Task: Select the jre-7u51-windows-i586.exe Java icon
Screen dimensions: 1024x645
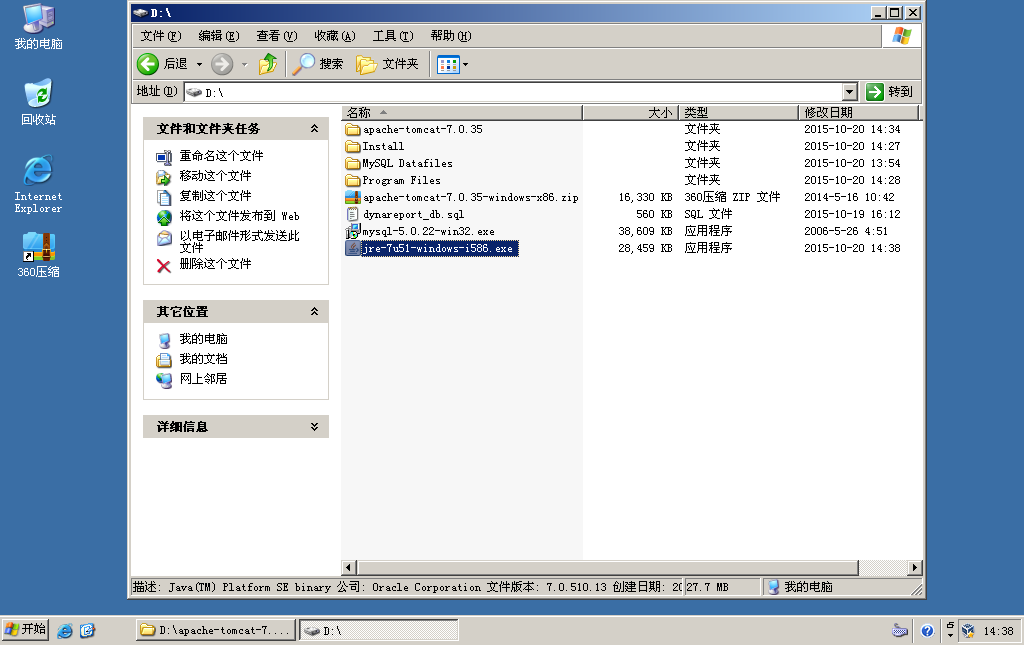Action: point(353,248)
